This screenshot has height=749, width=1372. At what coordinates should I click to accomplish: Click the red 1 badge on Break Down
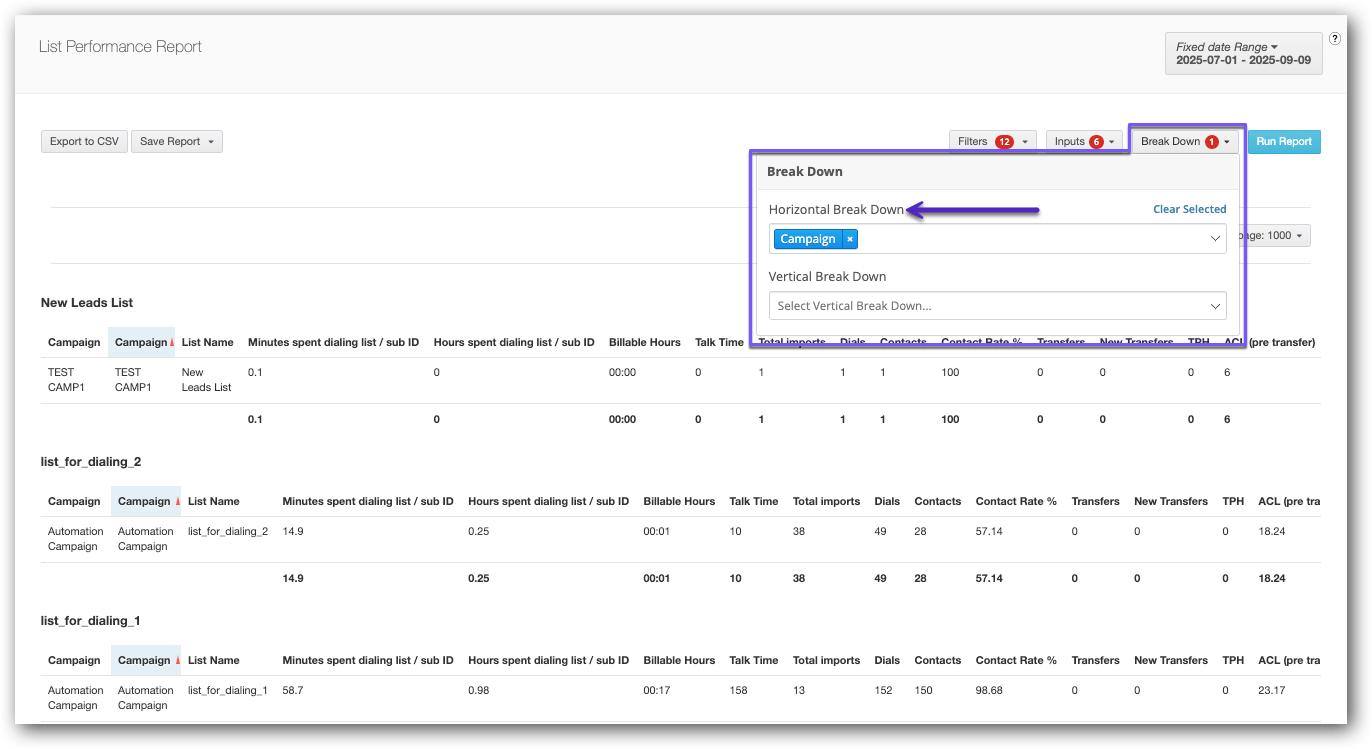point(1211,142)
